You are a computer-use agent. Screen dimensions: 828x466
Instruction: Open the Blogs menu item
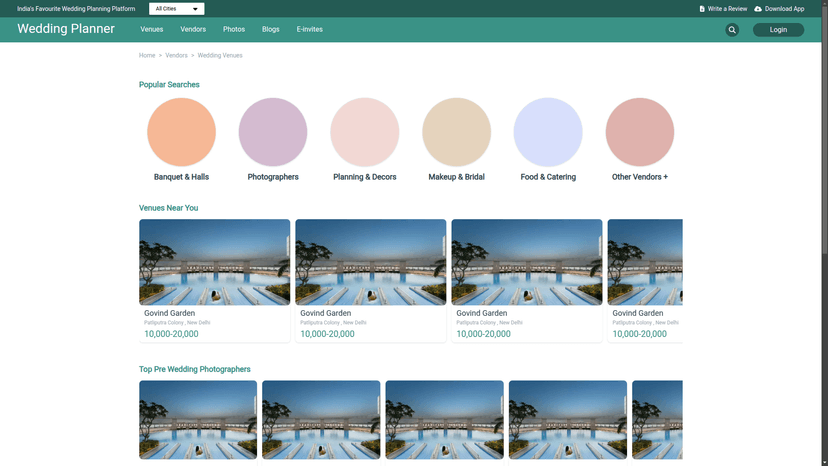[270, 30]
